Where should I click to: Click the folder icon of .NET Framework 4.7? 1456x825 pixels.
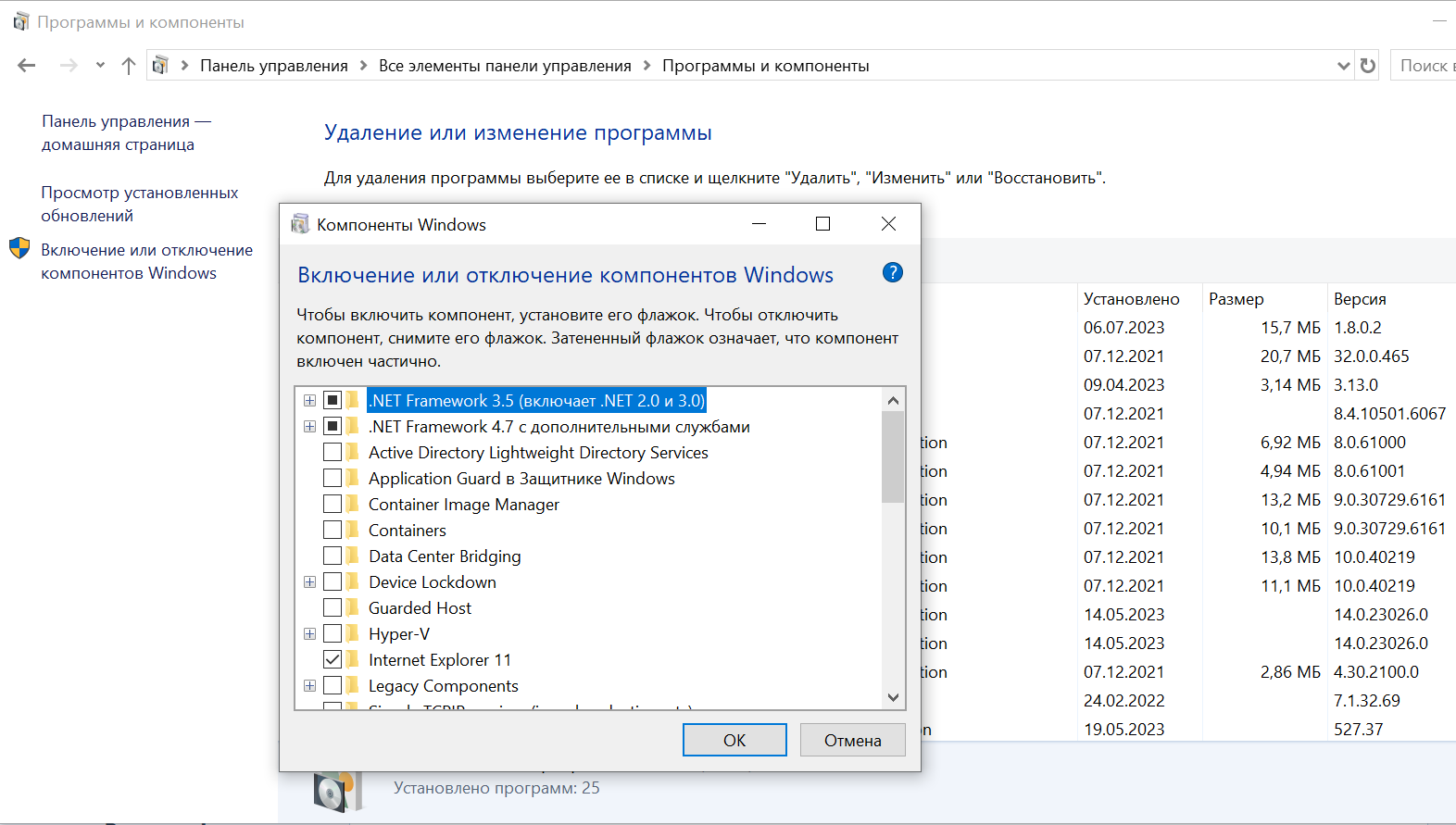click(353, 426)
